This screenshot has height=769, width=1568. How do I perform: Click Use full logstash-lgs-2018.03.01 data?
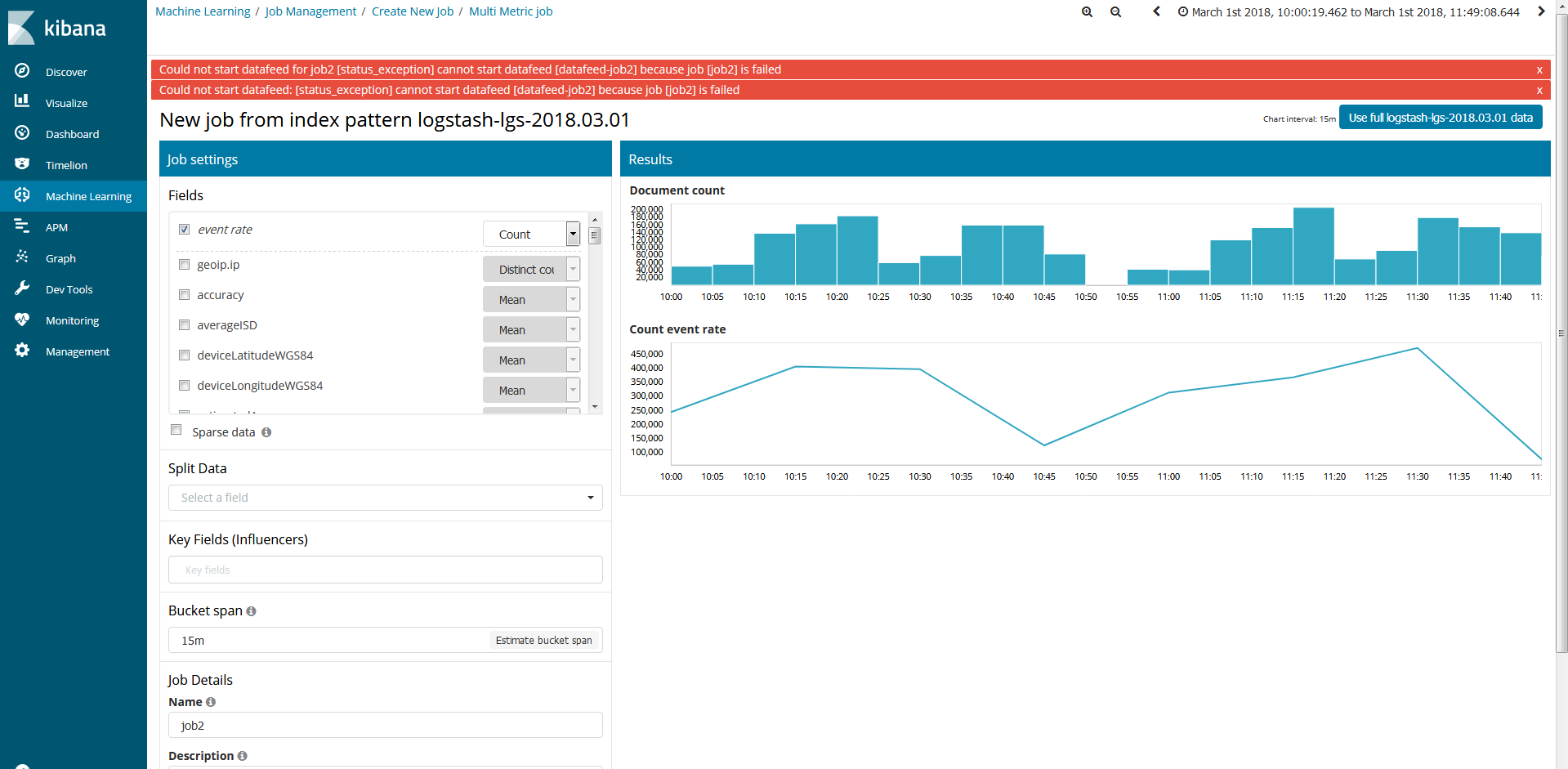click(1441, 118)
